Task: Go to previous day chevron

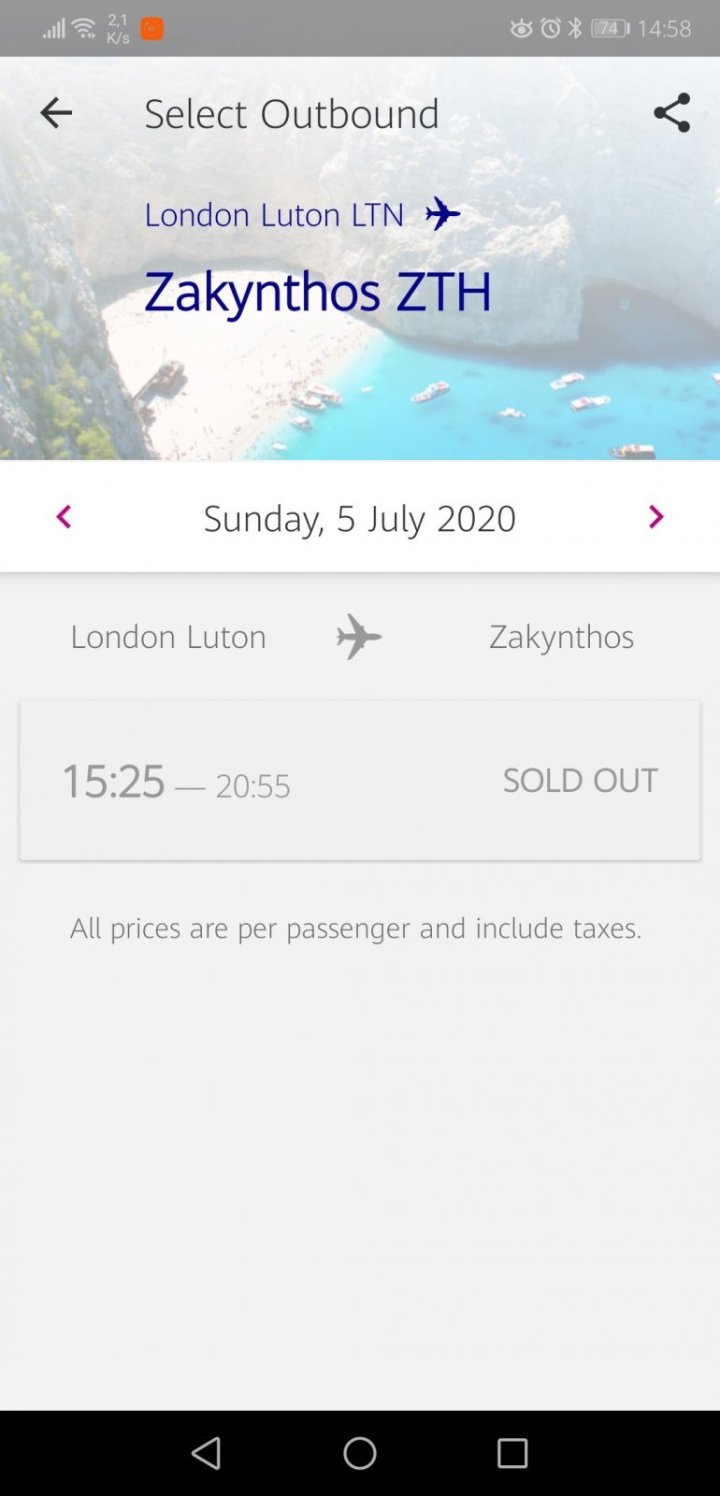Action: [64, 517]
